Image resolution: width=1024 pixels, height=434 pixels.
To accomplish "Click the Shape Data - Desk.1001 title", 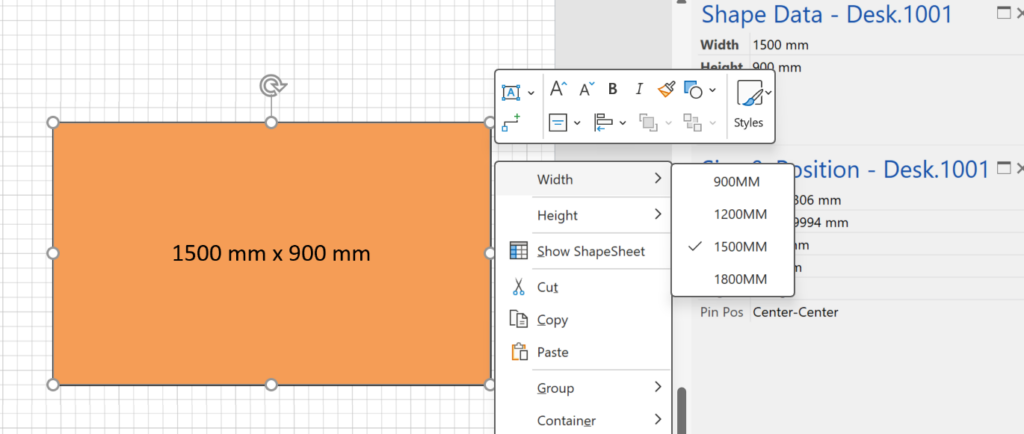I will [827, 14].
